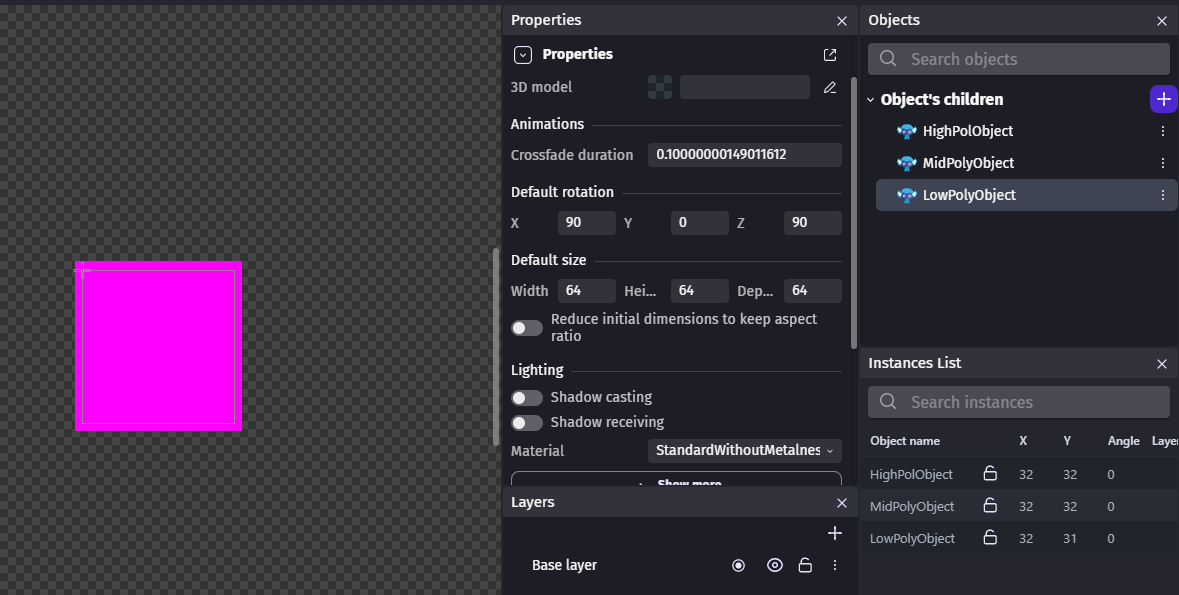The image size is (1179, 595).
Task: Add a new layer with plus icon
Action: tap(835, 533)
